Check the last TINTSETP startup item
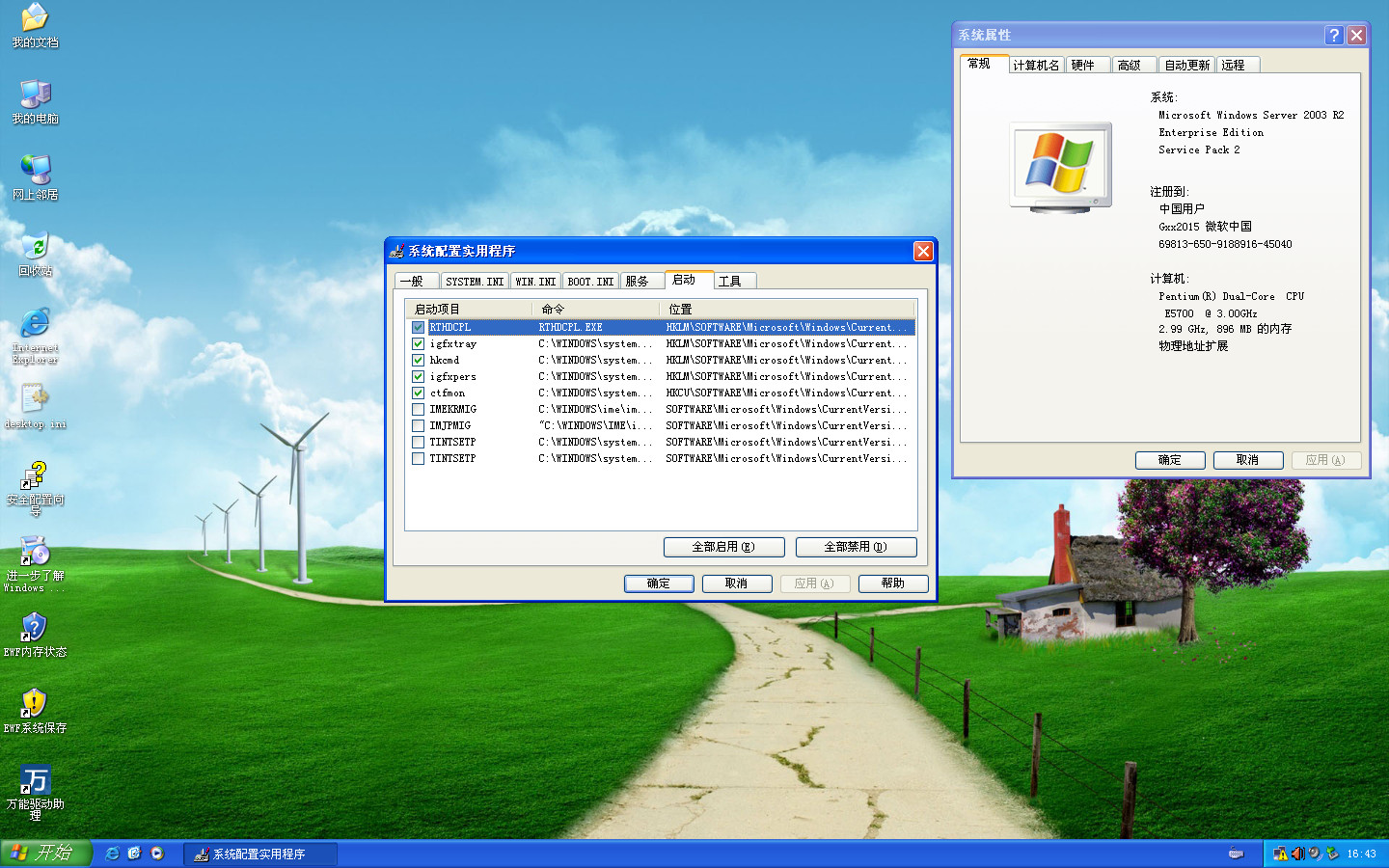 418,459
